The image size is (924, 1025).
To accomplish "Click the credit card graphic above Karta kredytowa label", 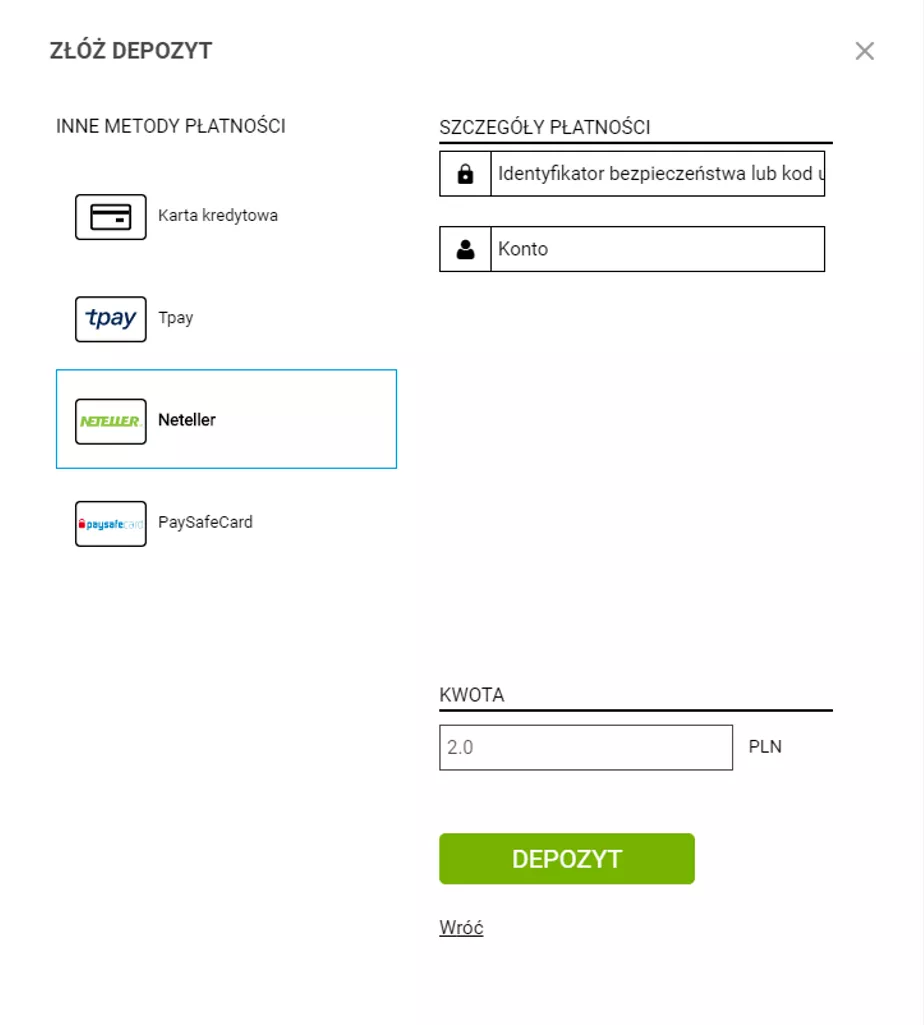I will click(110, 215).
